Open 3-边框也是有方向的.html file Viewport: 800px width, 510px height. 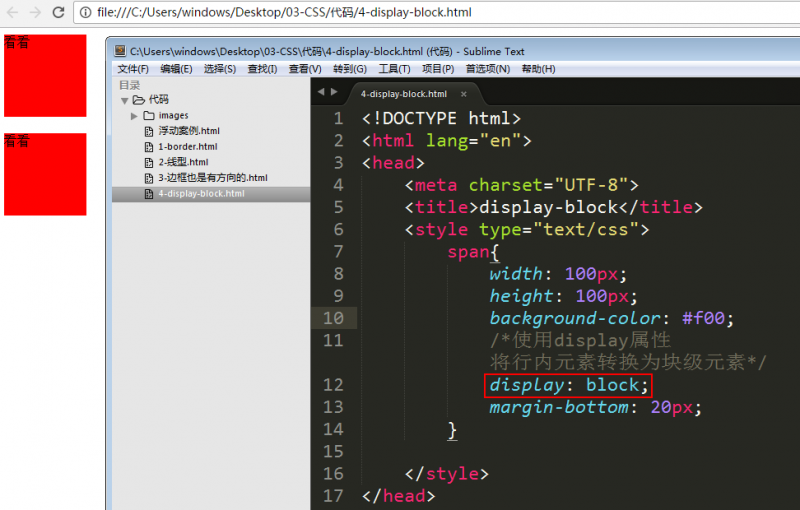[212, 178]
